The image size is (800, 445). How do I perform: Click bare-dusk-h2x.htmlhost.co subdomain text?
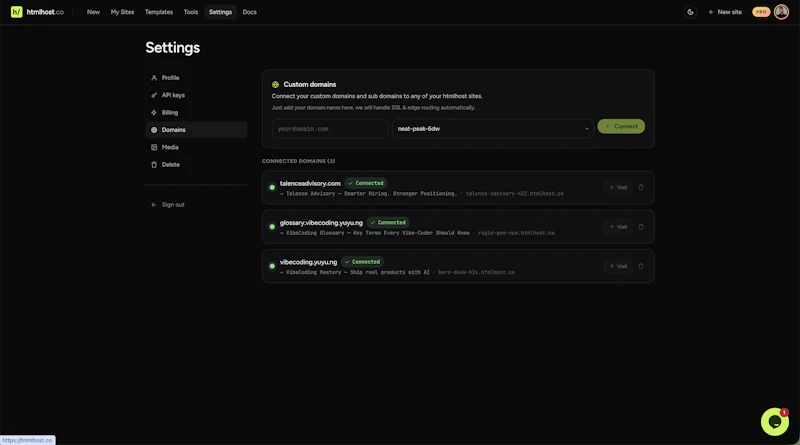click(x=477, y=272)
